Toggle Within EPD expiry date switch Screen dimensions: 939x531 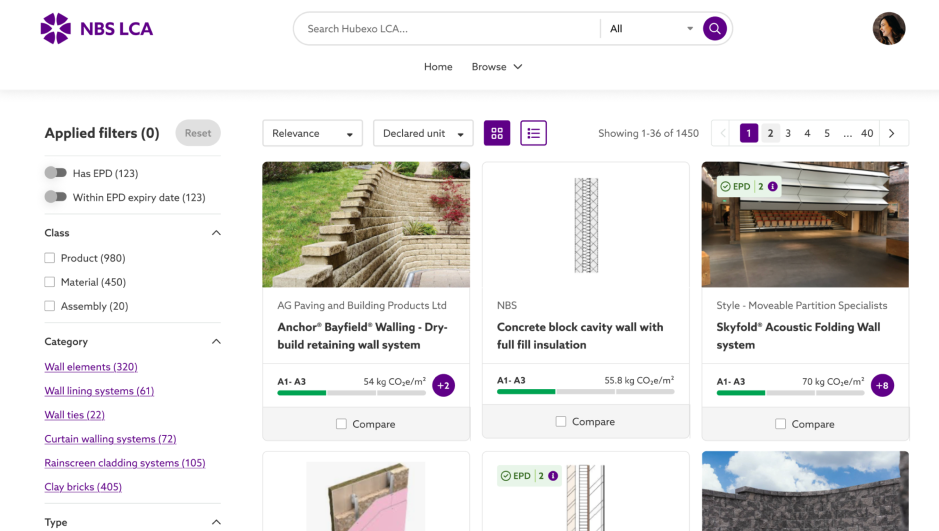(56, 197)
